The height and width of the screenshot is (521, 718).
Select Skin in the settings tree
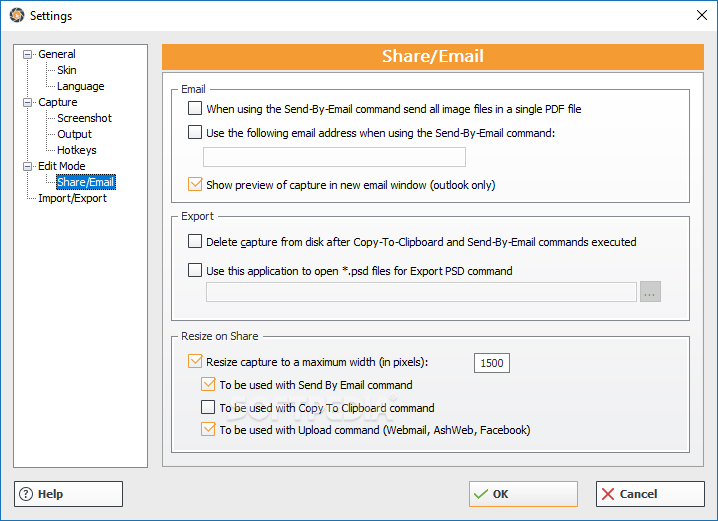click(67, 70)
